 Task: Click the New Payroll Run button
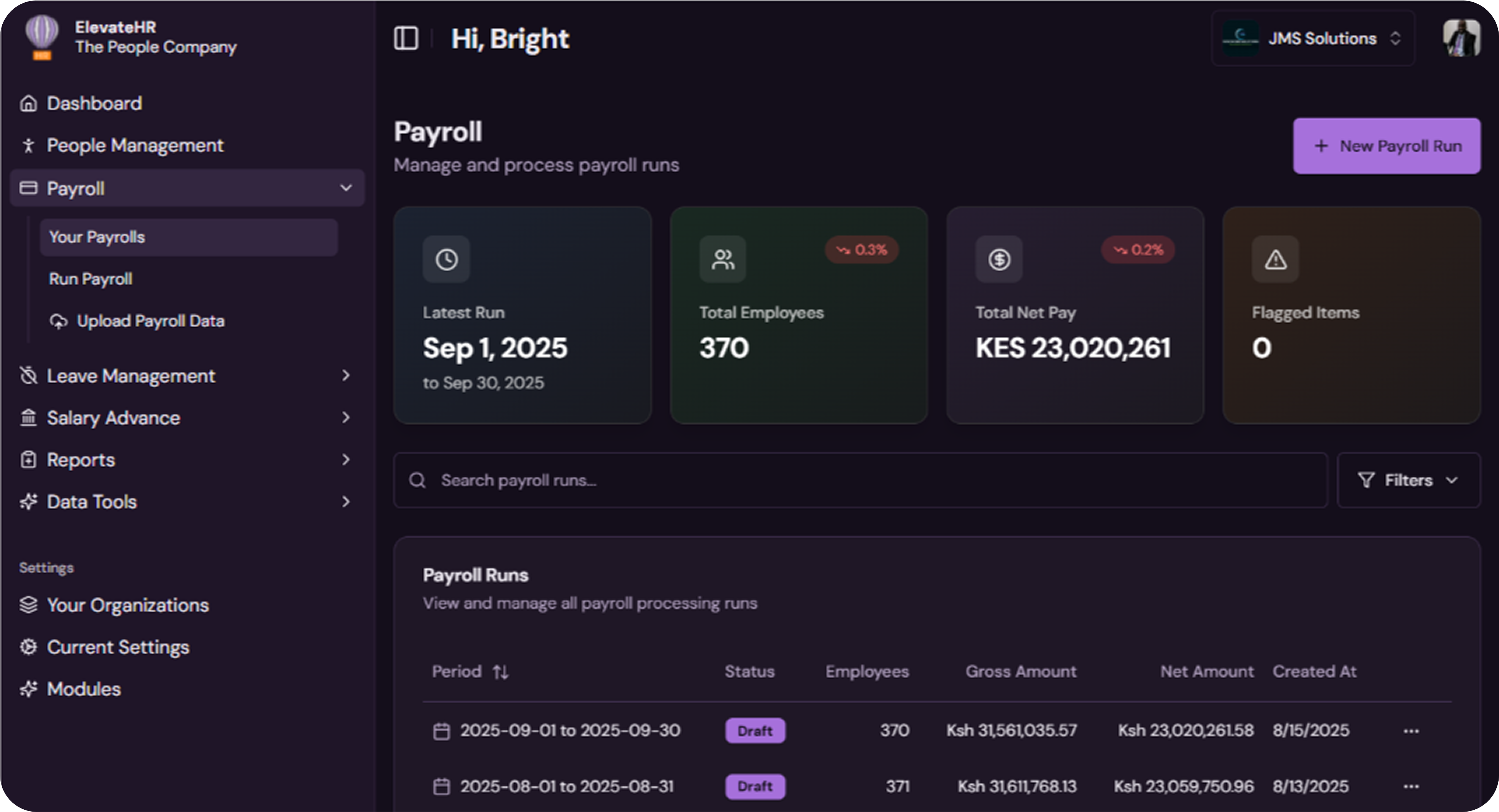click(x=1387, y=146)
